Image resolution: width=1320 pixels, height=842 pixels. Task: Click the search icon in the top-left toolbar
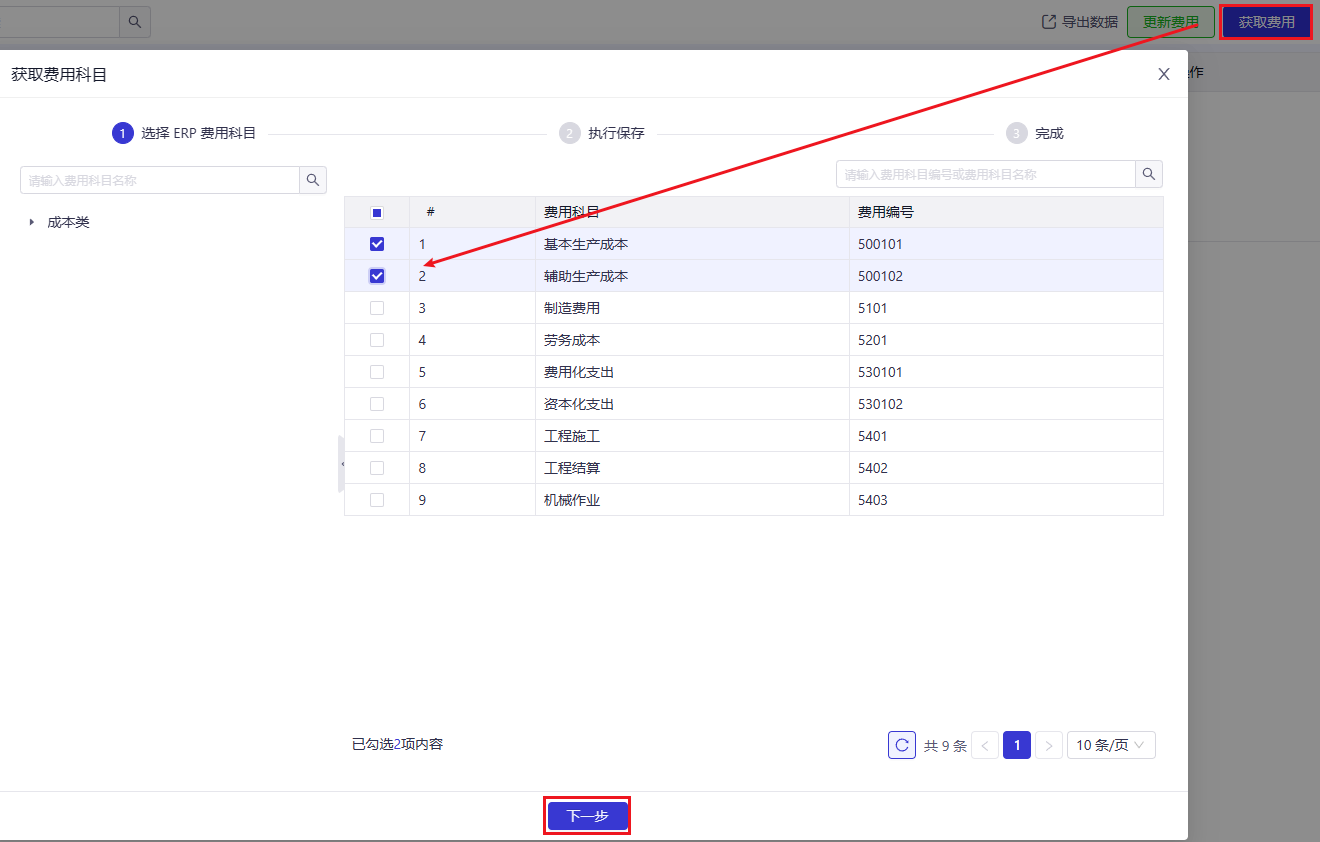(x=135, y=22)
